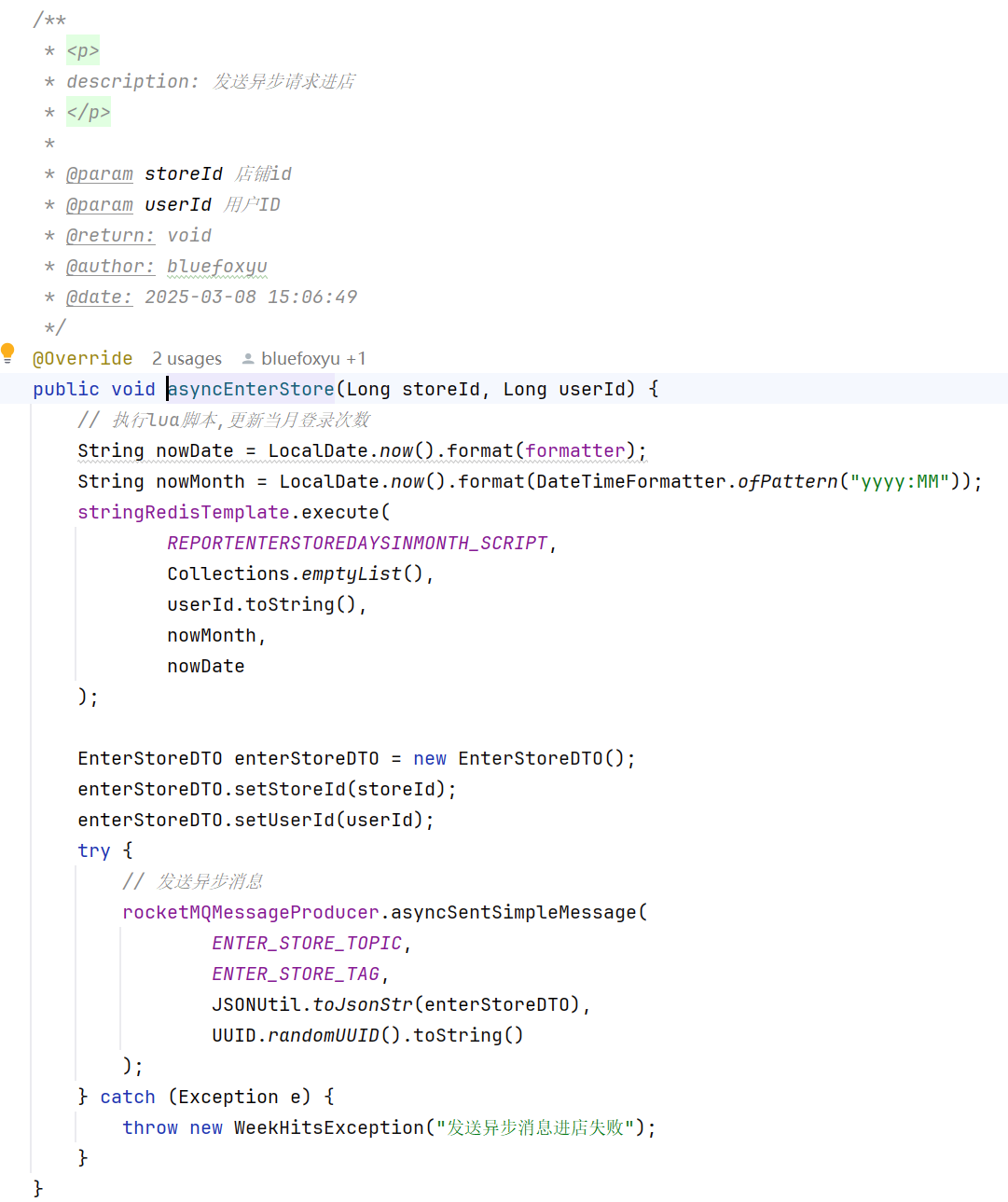Image resolution: width=1008 pixels, height=1202 pixels.
Task: Click the highlighted opening <p> tag
Action: [83, 51]
